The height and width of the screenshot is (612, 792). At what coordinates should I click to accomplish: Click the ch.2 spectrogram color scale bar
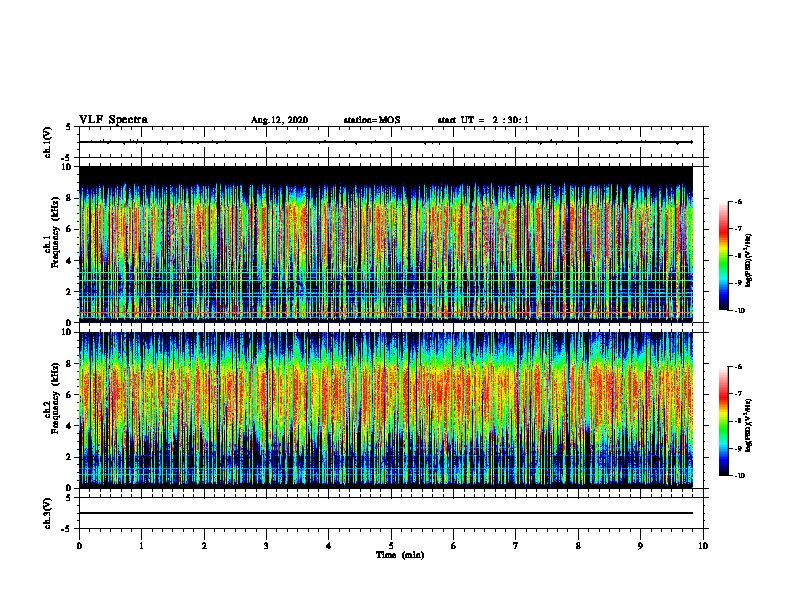tap(723, 421)
